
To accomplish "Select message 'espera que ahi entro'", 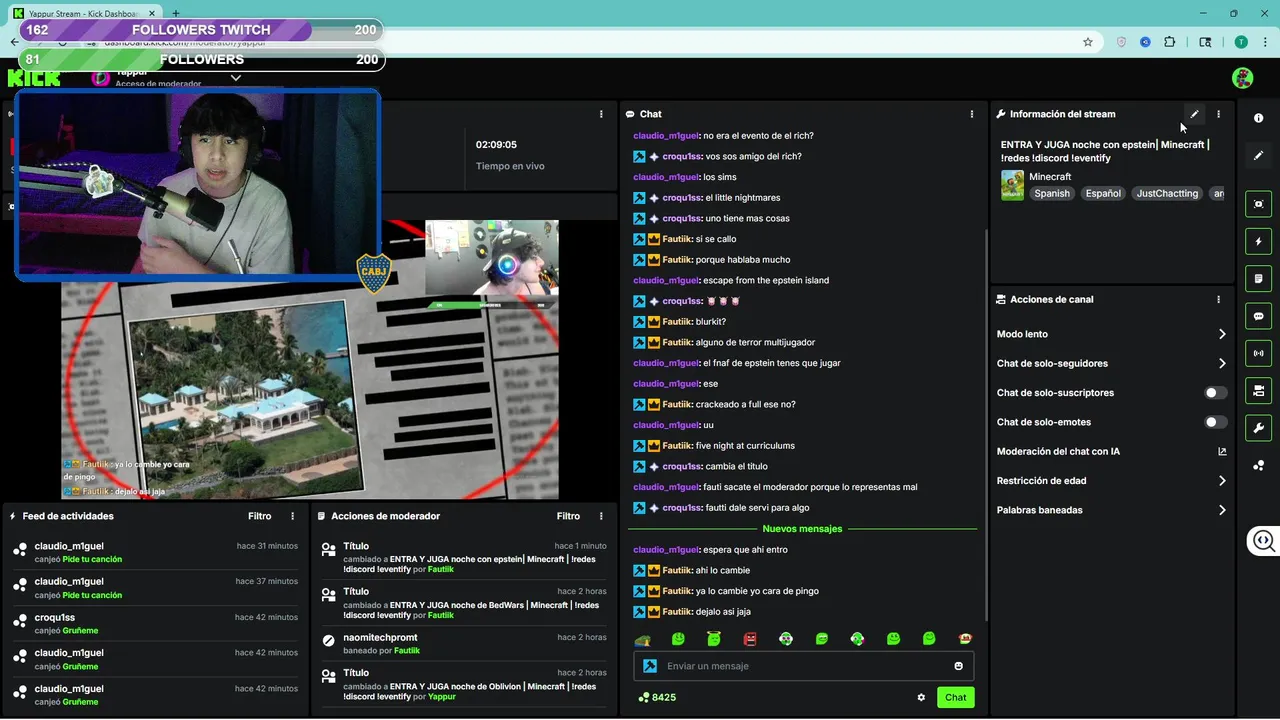I will point(745,550).
